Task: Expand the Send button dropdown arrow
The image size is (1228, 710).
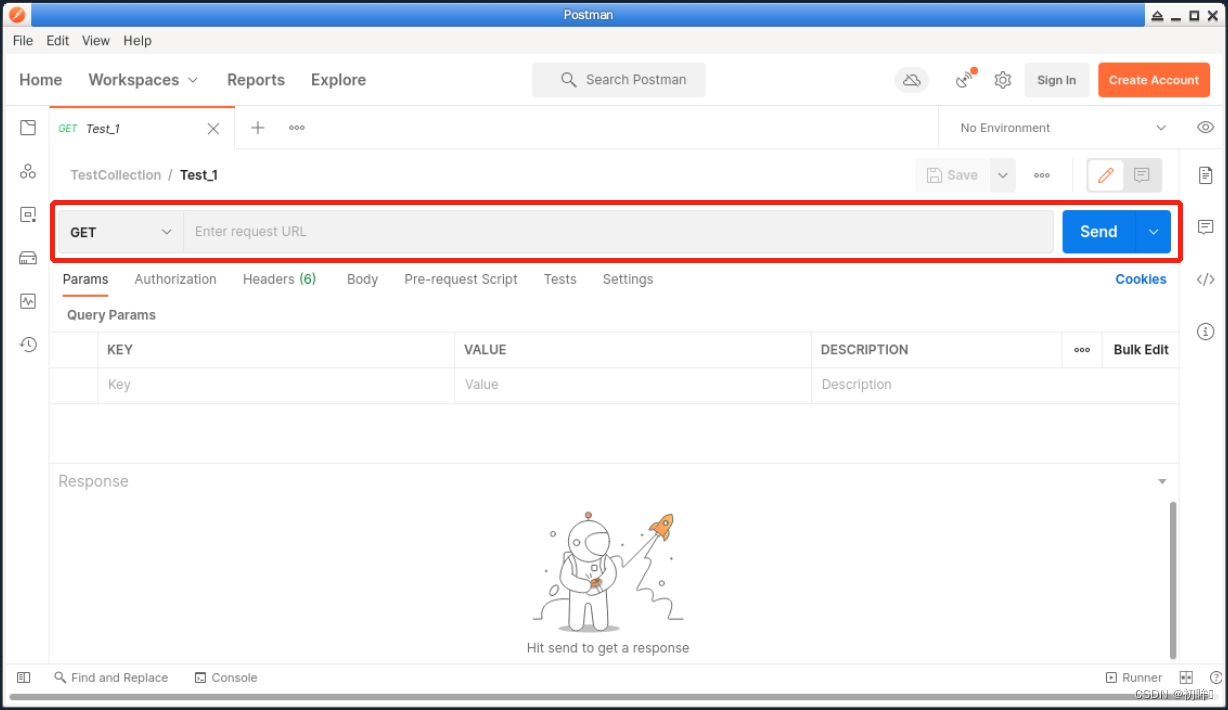Action: (x=1153, y=232)
